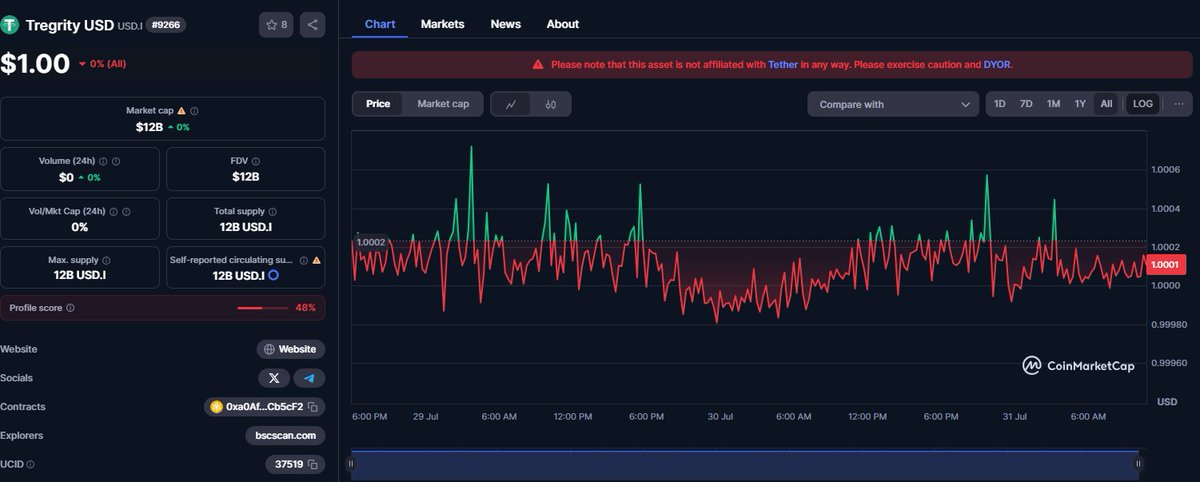Open the bscscan.com explorer link
This screenshot has height=482, width=1200.
pos(285,436)
